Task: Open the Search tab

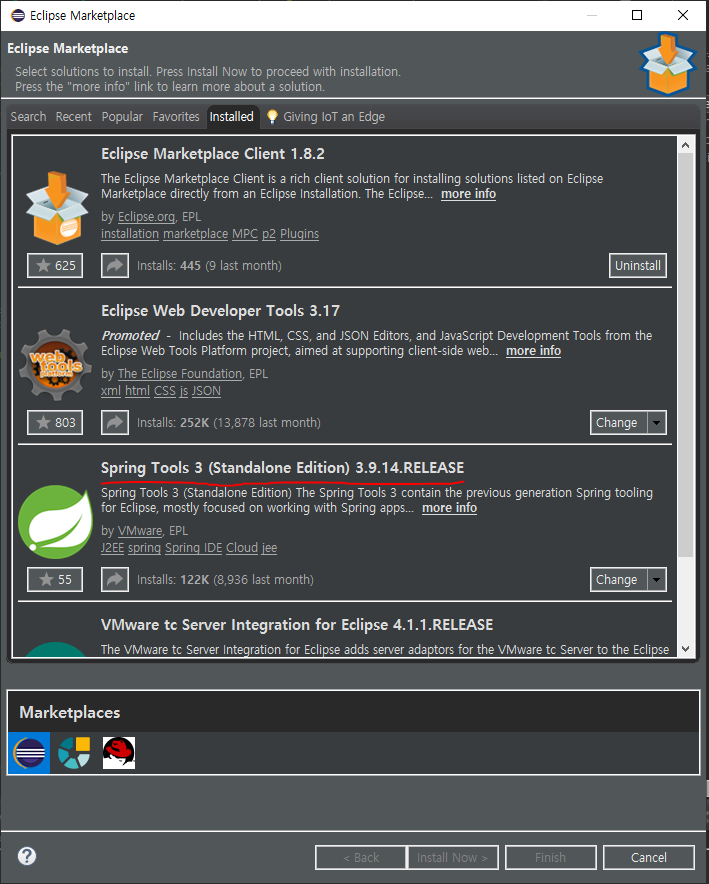Action: coord(28,117)
